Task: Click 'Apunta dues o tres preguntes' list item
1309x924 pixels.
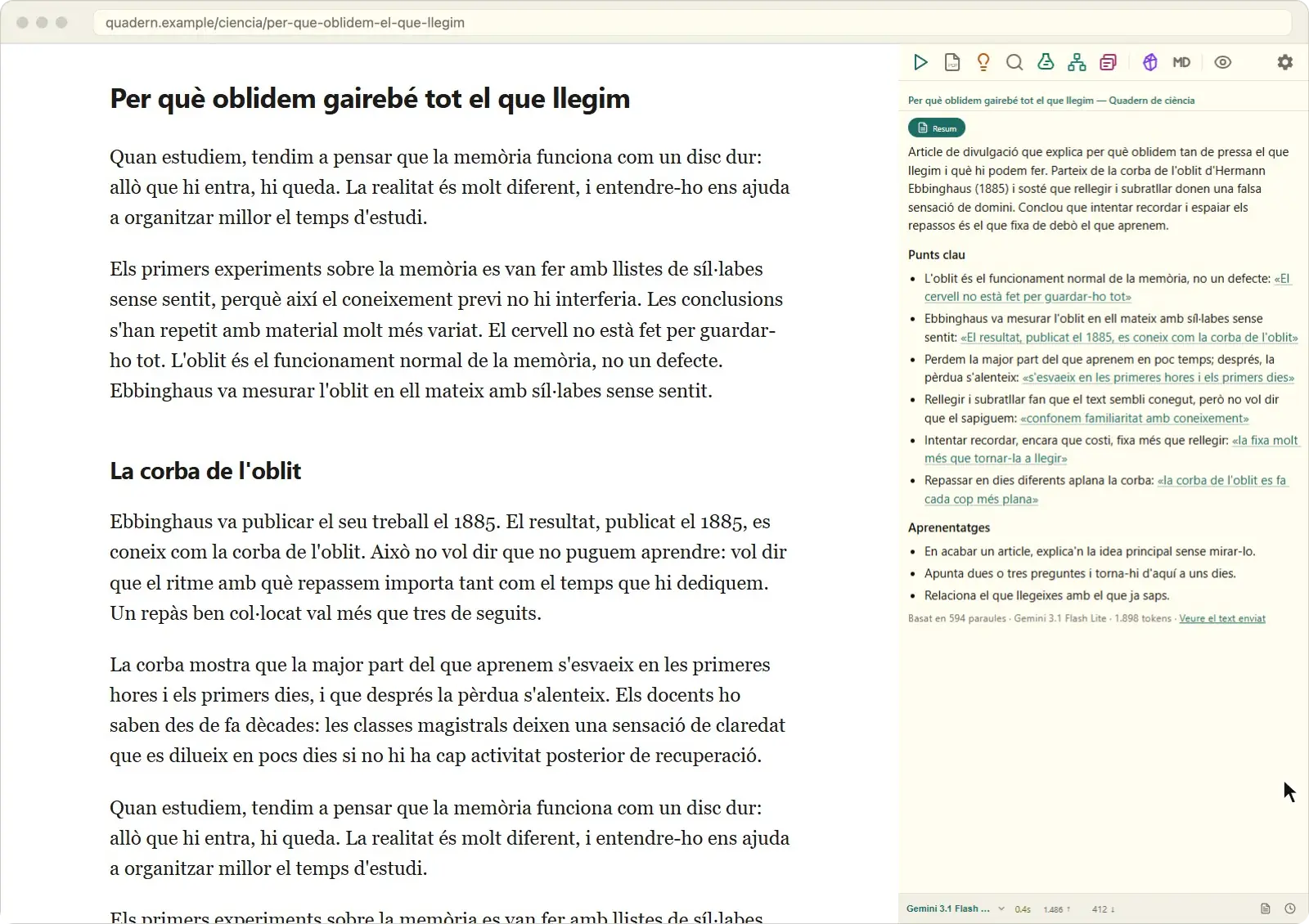Action: coord(1080,573)
